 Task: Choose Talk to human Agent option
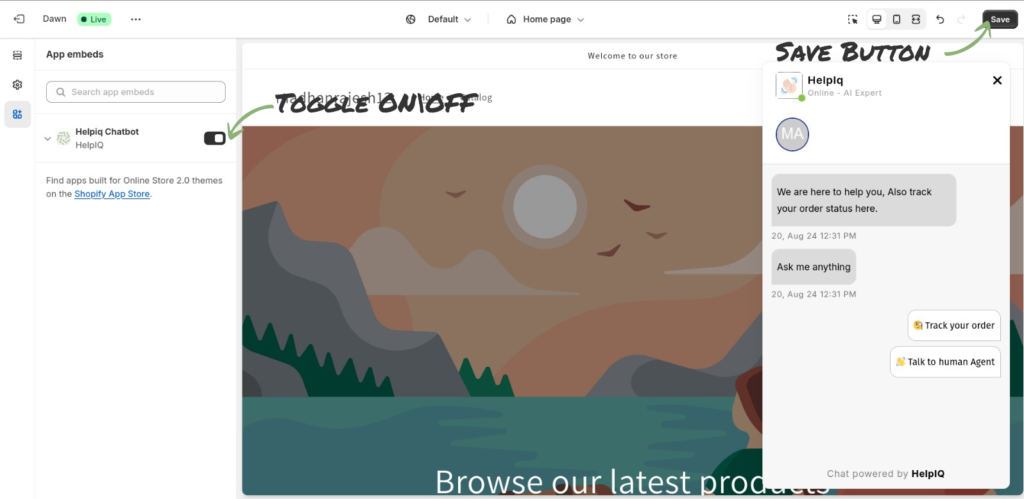click(945, 362)
